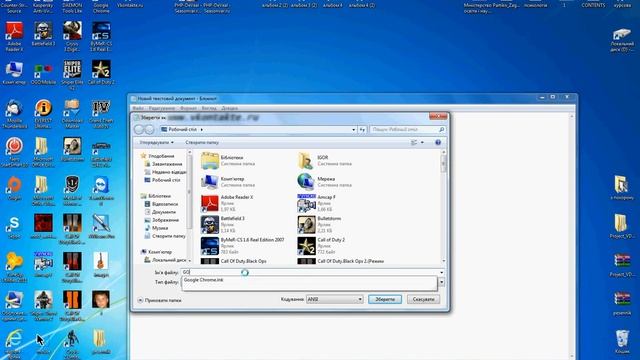The height and width of the screenshot is (360, 640).
Task: Select the OGOMobile desktop icon
Action: pyautogui.click(x=43, y=73)
